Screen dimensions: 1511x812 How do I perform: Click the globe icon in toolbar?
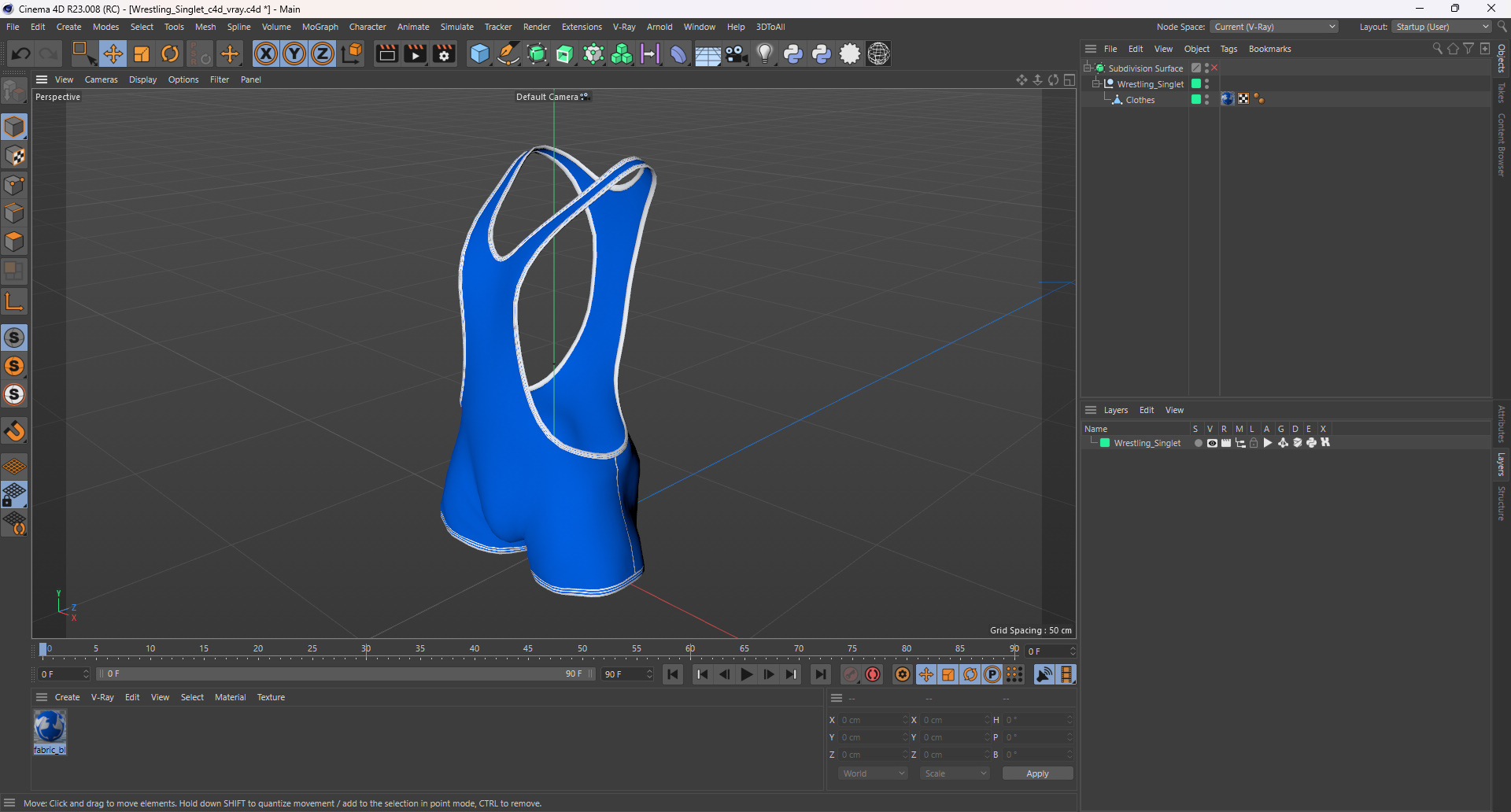point(878,54)
